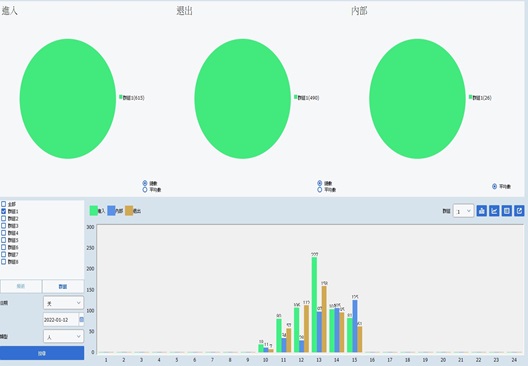Switch to line chart view icon
The image size is (528, 366).
pyautogui.click(x=494, y=211)
